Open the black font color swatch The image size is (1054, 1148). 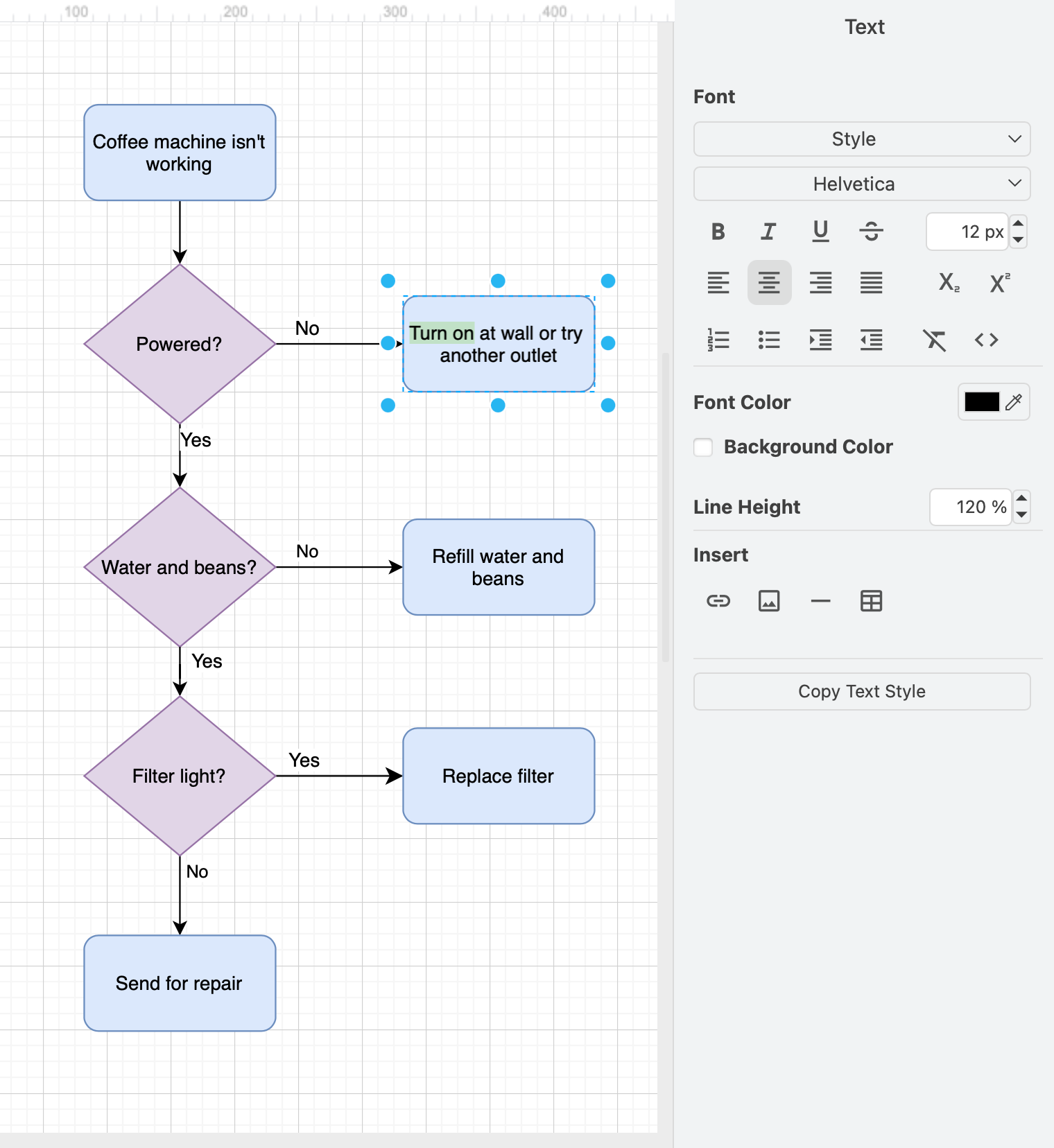point(982,402)
